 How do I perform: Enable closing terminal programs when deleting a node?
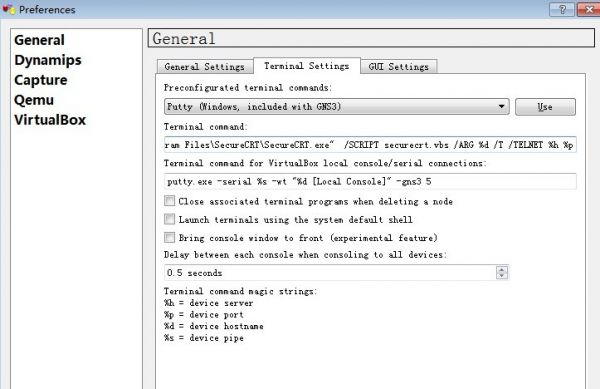tap(170, 201)
